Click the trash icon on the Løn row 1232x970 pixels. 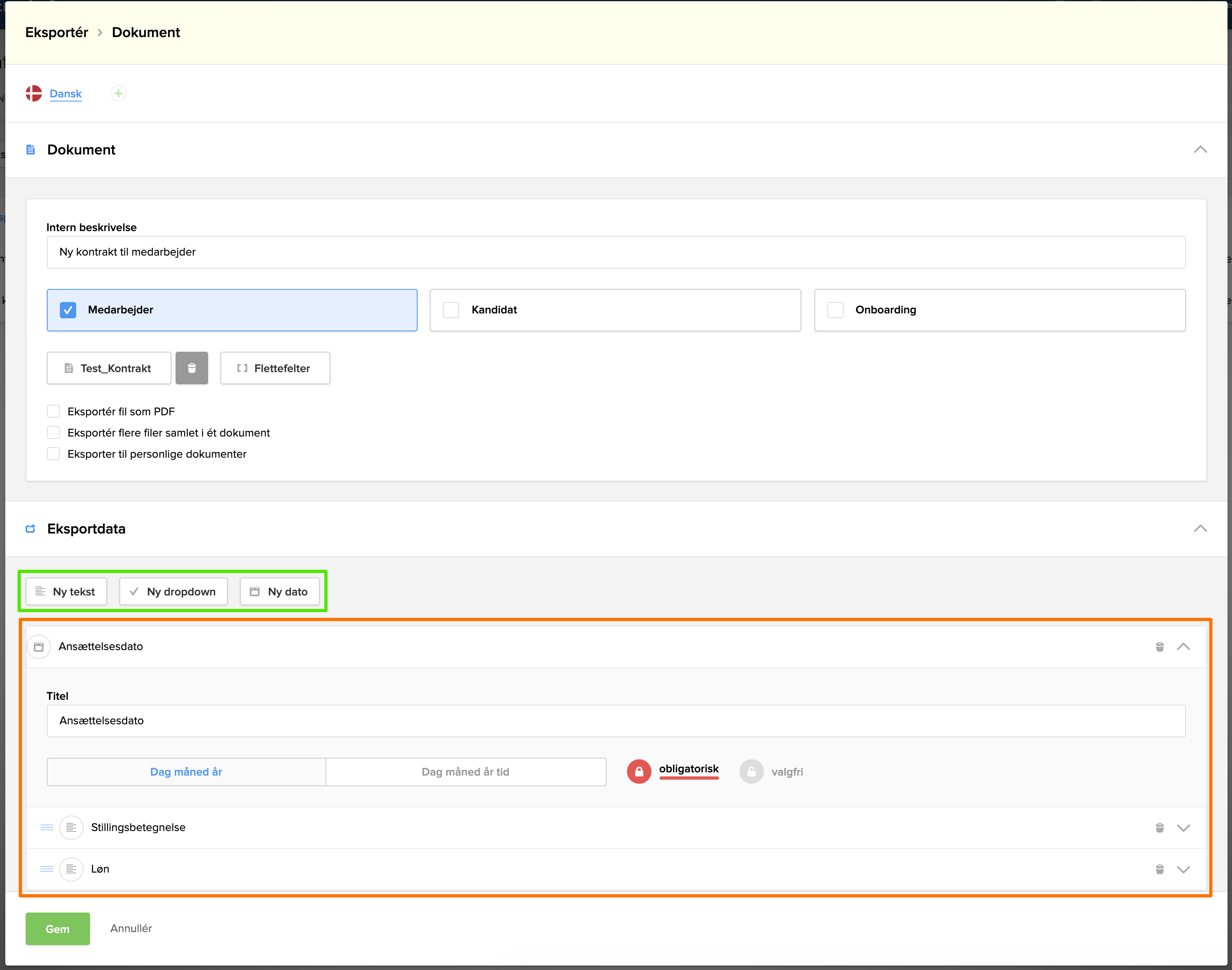[x=1159, y=869]
